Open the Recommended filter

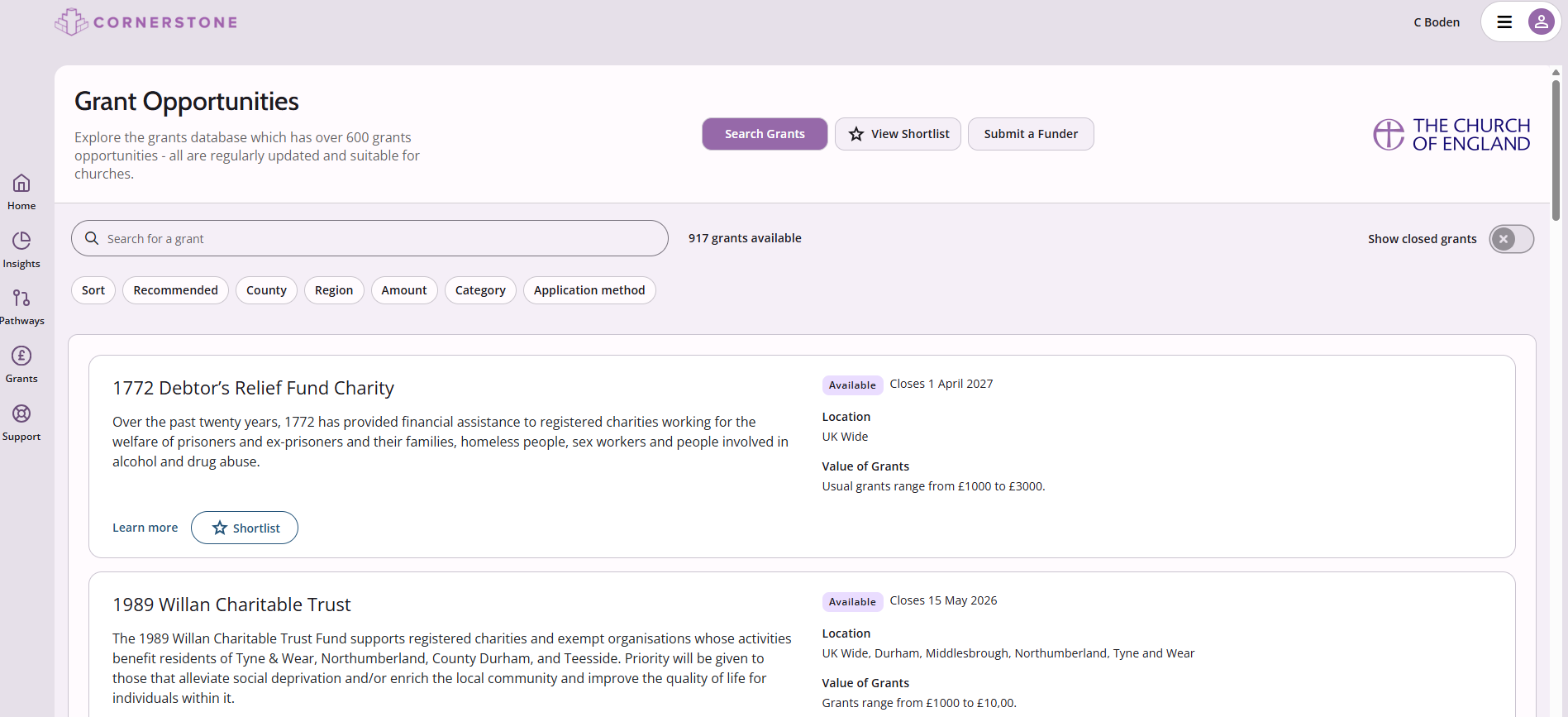click(x=175, y=290)
